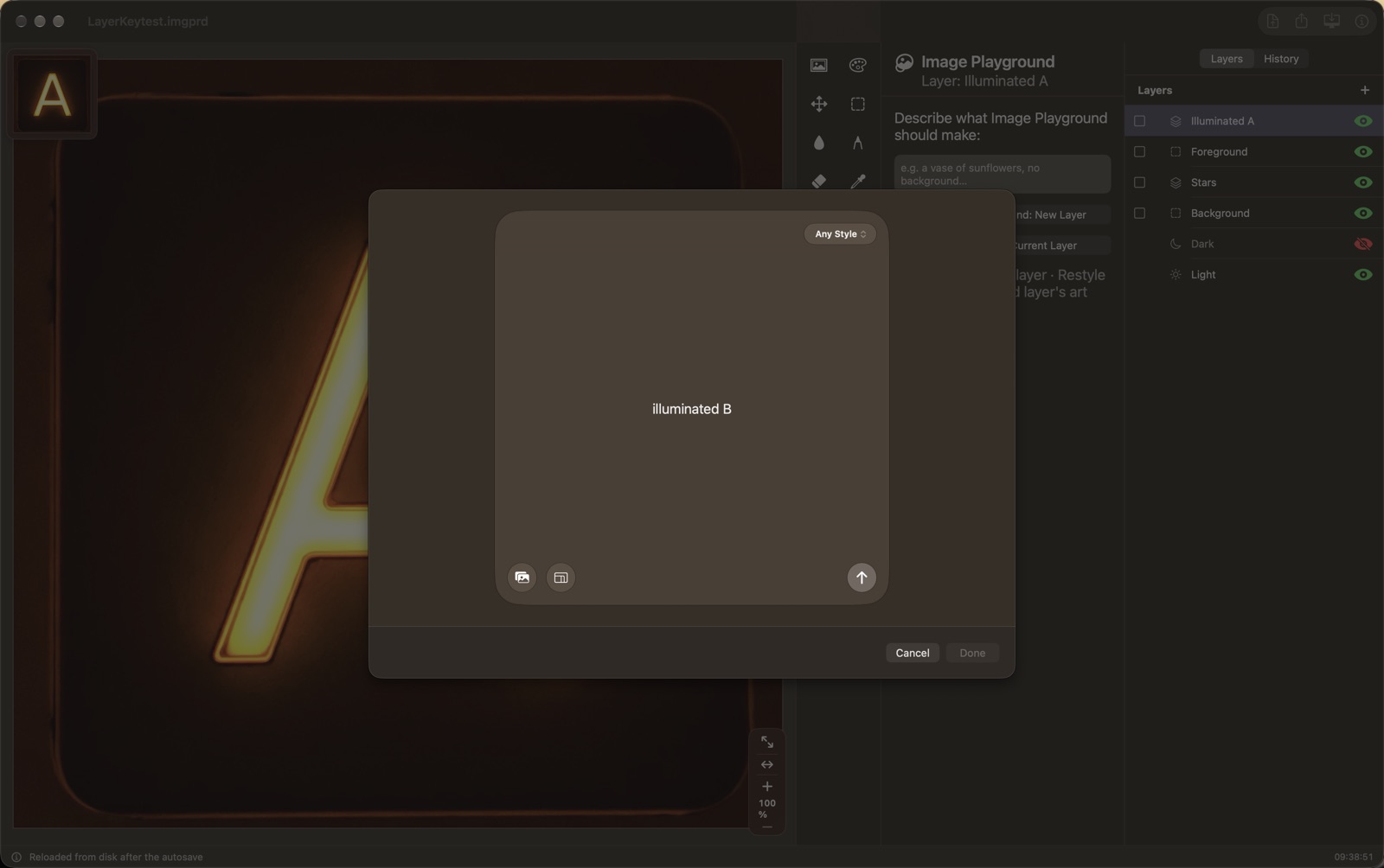Fit canvas to window with diagonal arrows
The image size is (1384, 868).
[x=766, y=743]
